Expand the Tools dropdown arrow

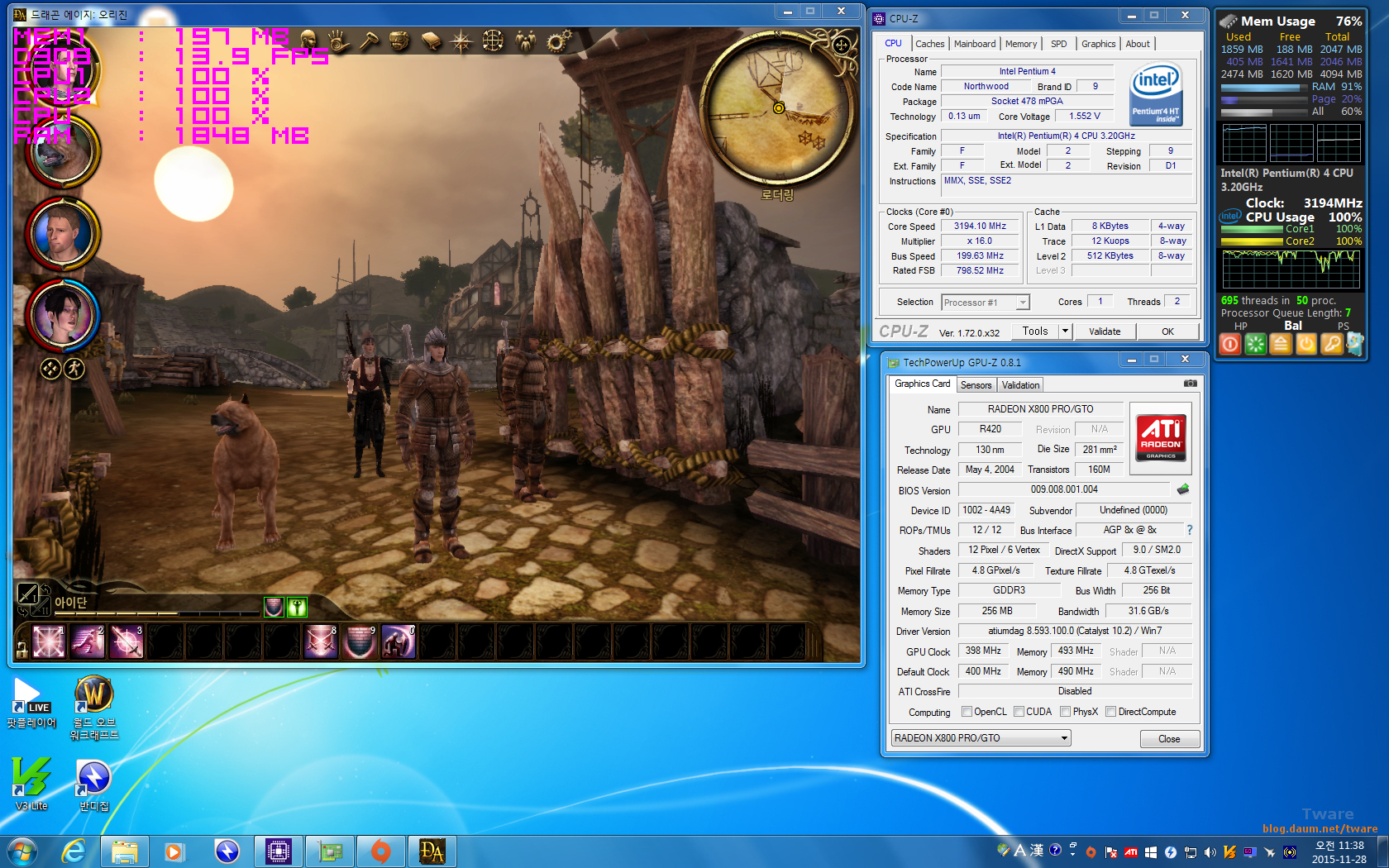click(x=1065, y=331)
